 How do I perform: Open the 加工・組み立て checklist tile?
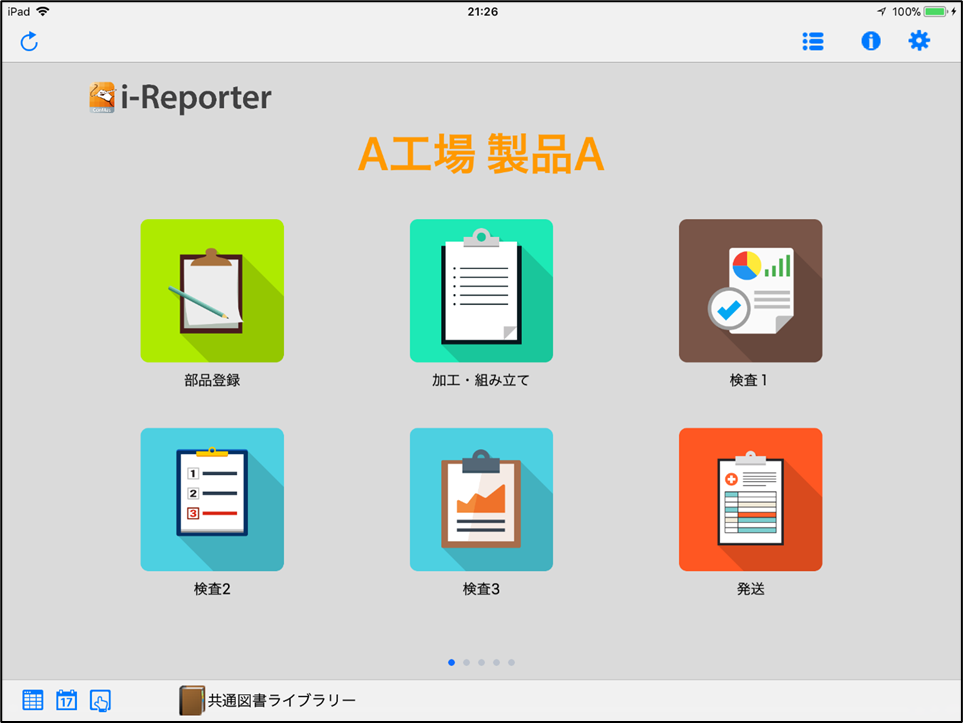pyautogui.click(x=481, y=291)
